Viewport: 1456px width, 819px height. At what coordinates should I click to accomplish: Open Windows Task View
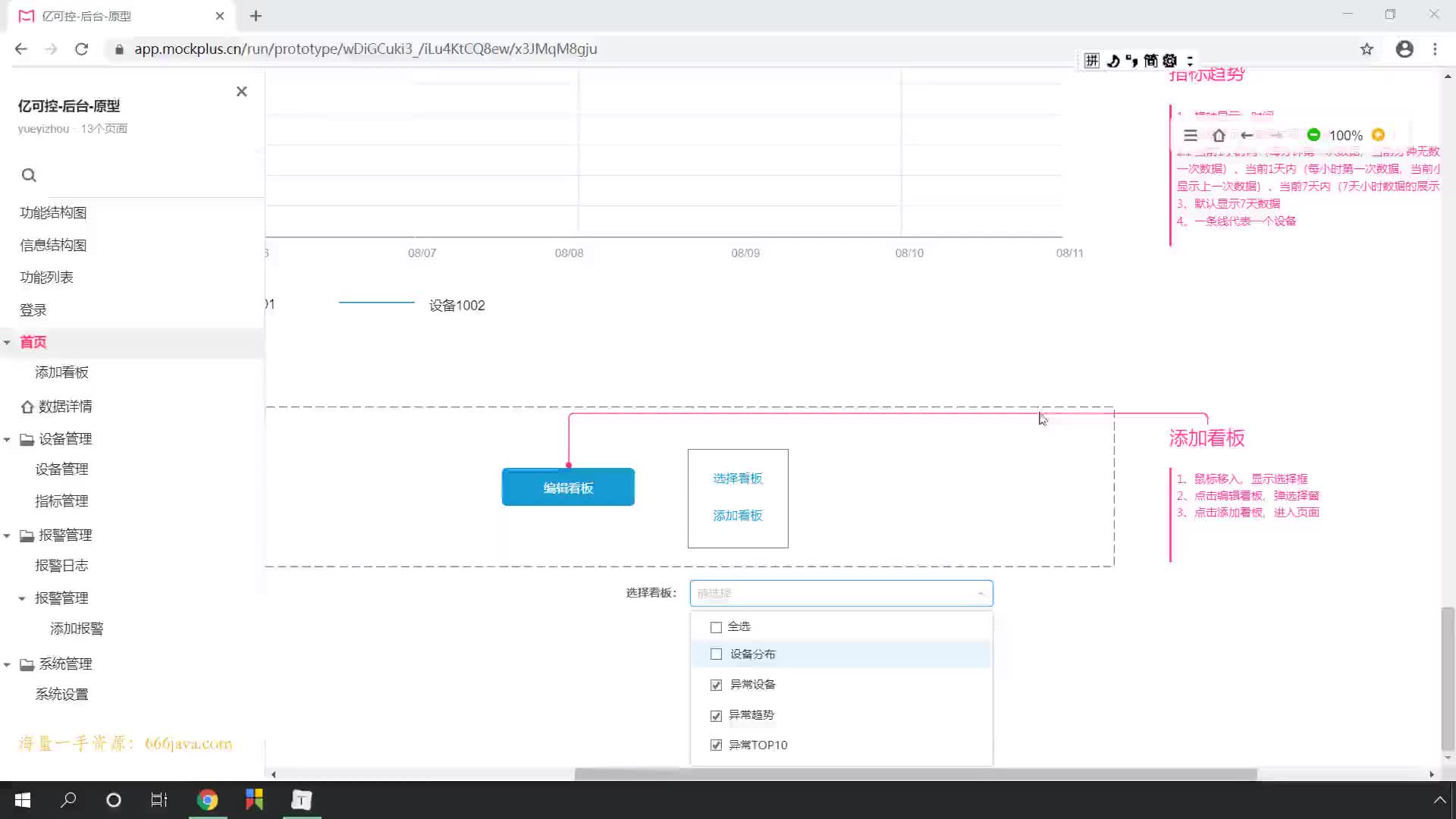[159, 800]
